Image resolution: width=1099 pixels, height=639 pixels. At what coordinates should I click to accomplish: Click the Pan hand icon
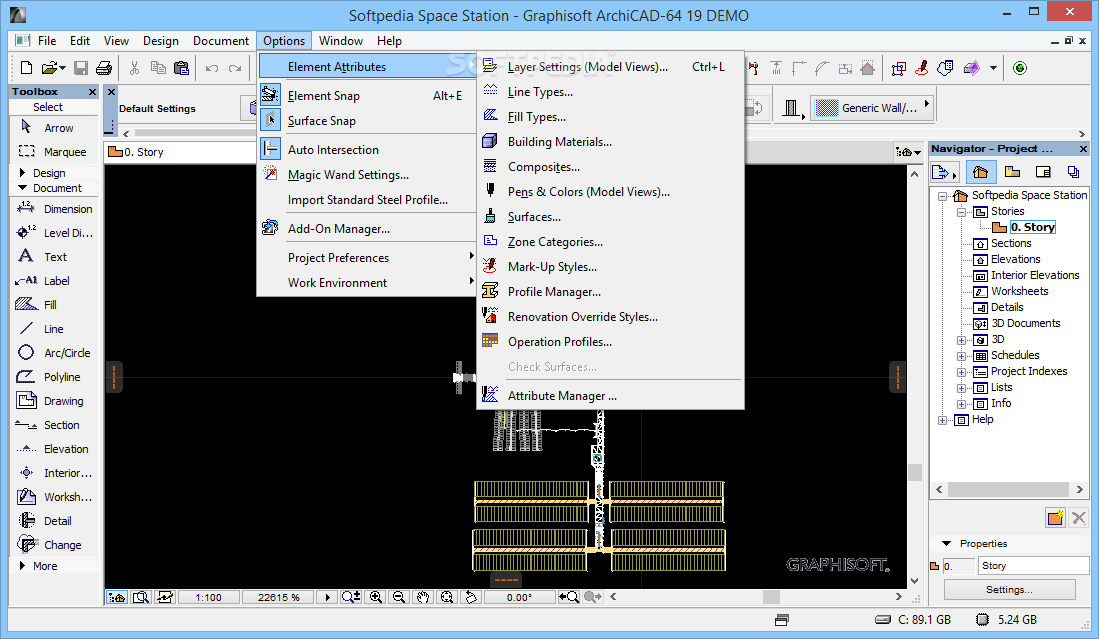423,597
